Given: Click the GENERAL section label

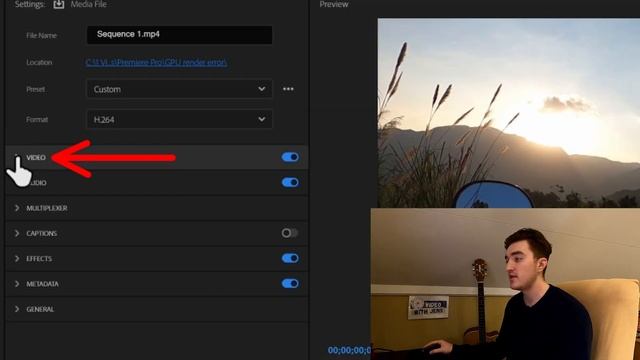Looking at the screenshot, I should coord(40,309).
